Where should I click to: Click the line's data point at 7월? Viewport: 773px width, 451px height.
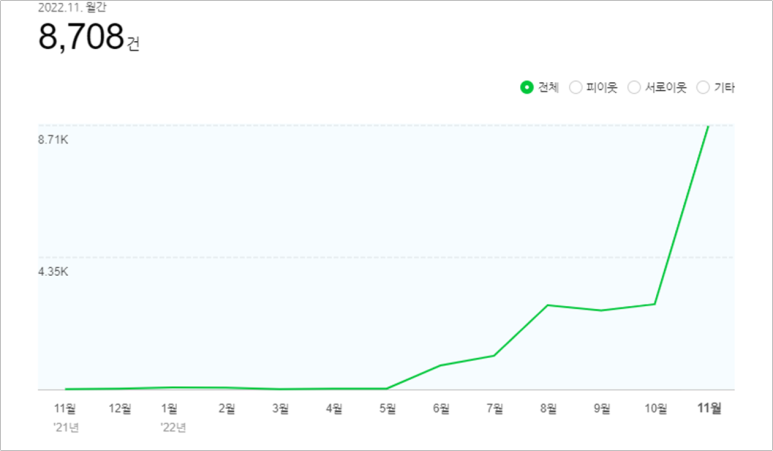494,355
